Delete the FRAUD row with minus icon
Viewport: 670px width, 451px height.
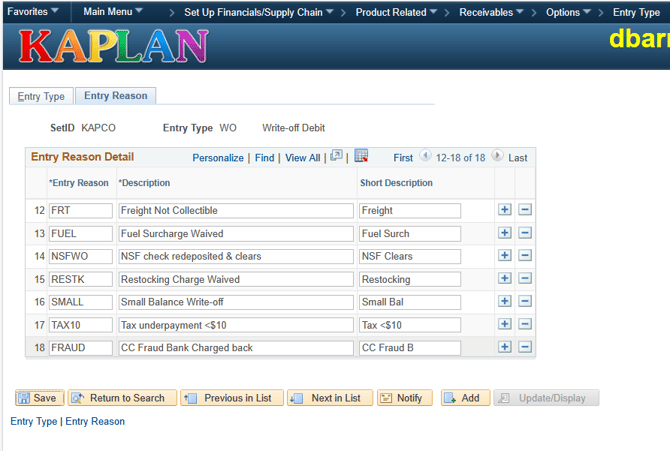pos(525,347)
